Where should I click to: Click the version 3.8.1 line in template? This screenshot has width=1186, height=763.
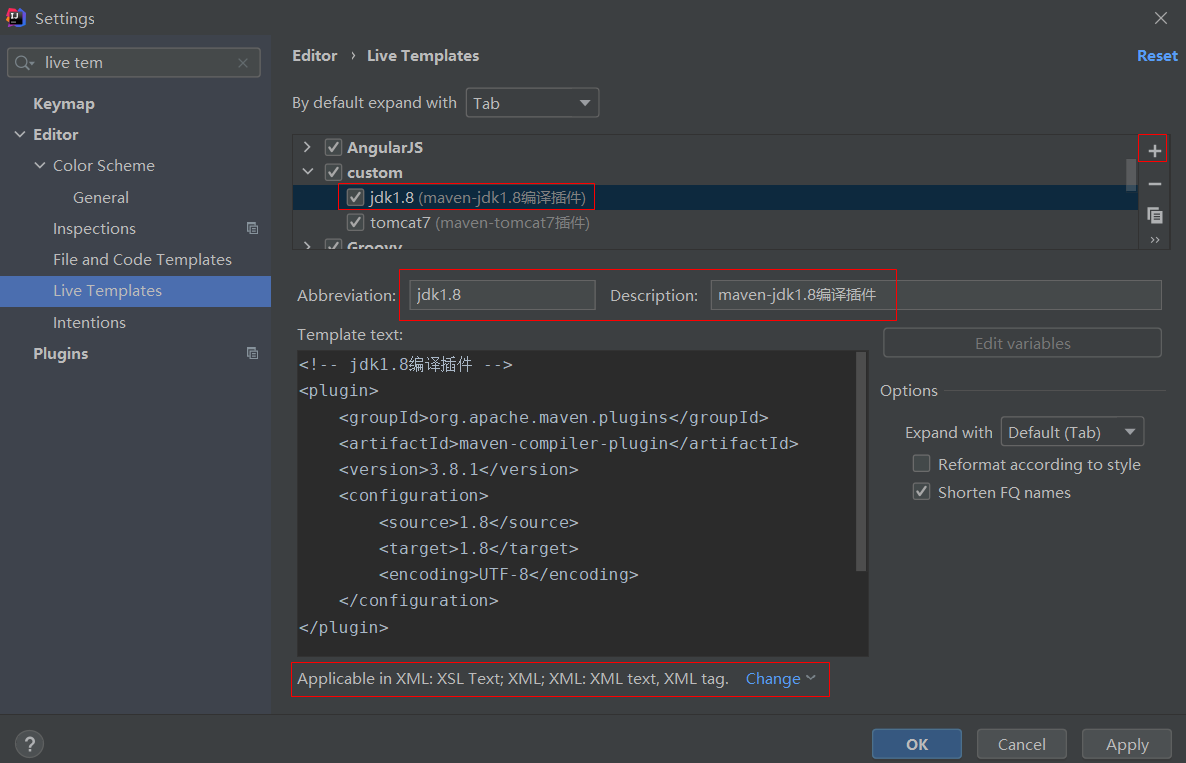click(458, 470)
